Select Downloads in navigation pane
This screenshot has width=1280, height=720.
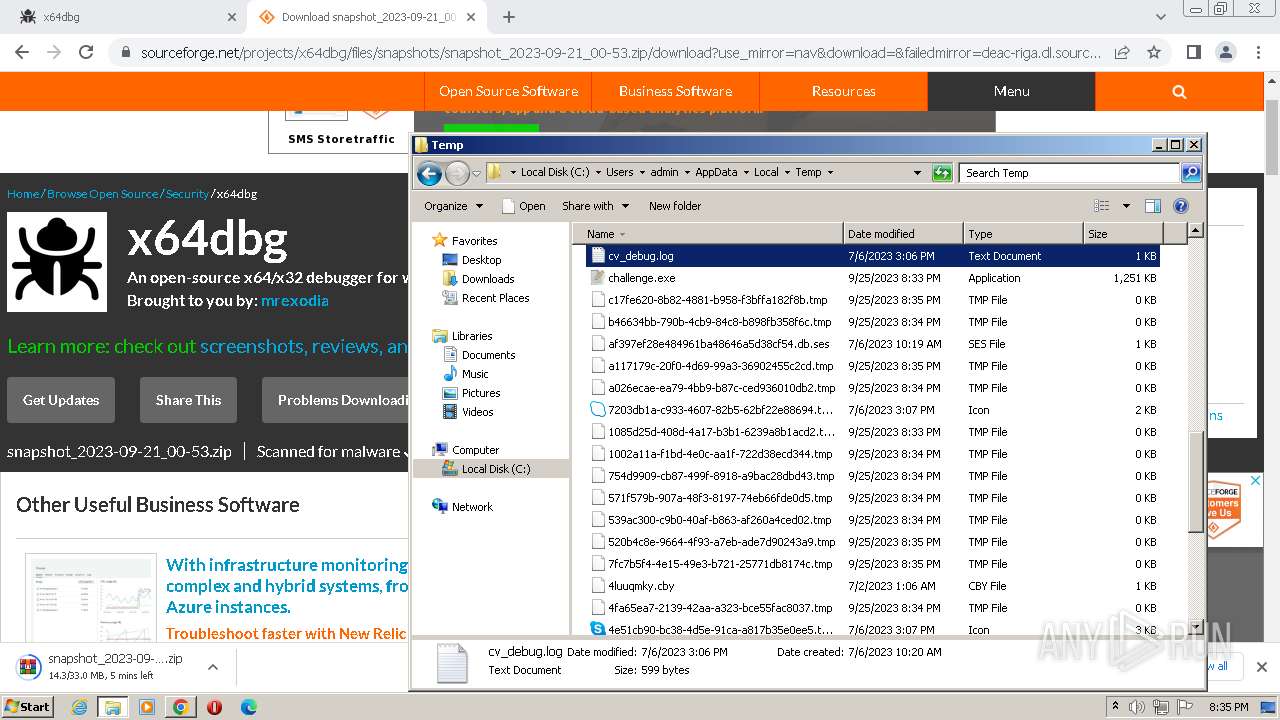click(488, 279)
